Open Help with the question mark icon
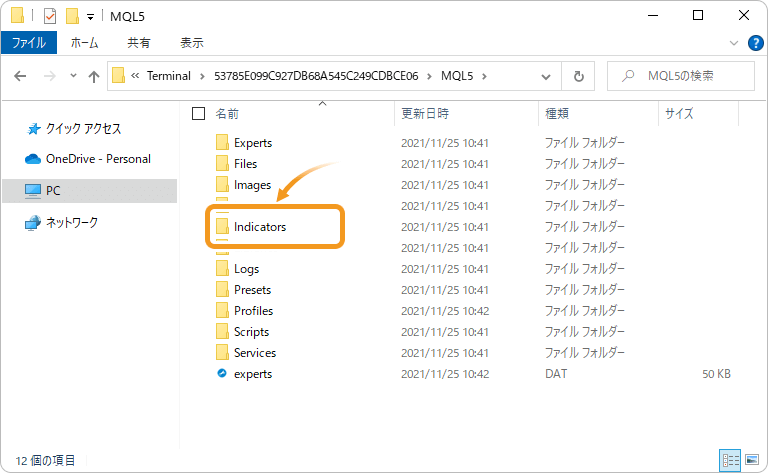 pos(756,43)
